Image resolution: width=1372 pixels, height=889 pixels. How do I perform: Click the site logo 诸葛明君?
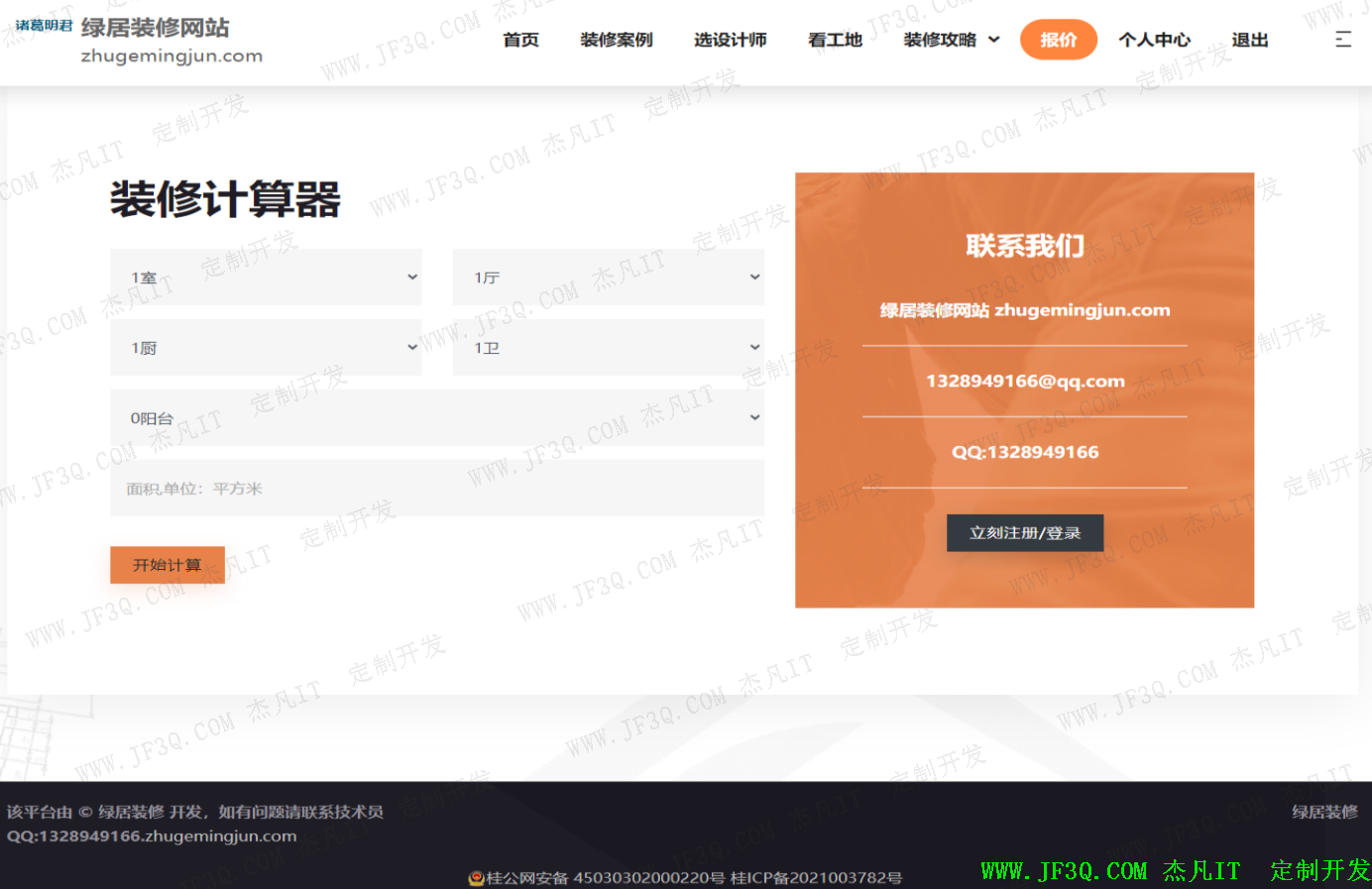pos(45,26)
